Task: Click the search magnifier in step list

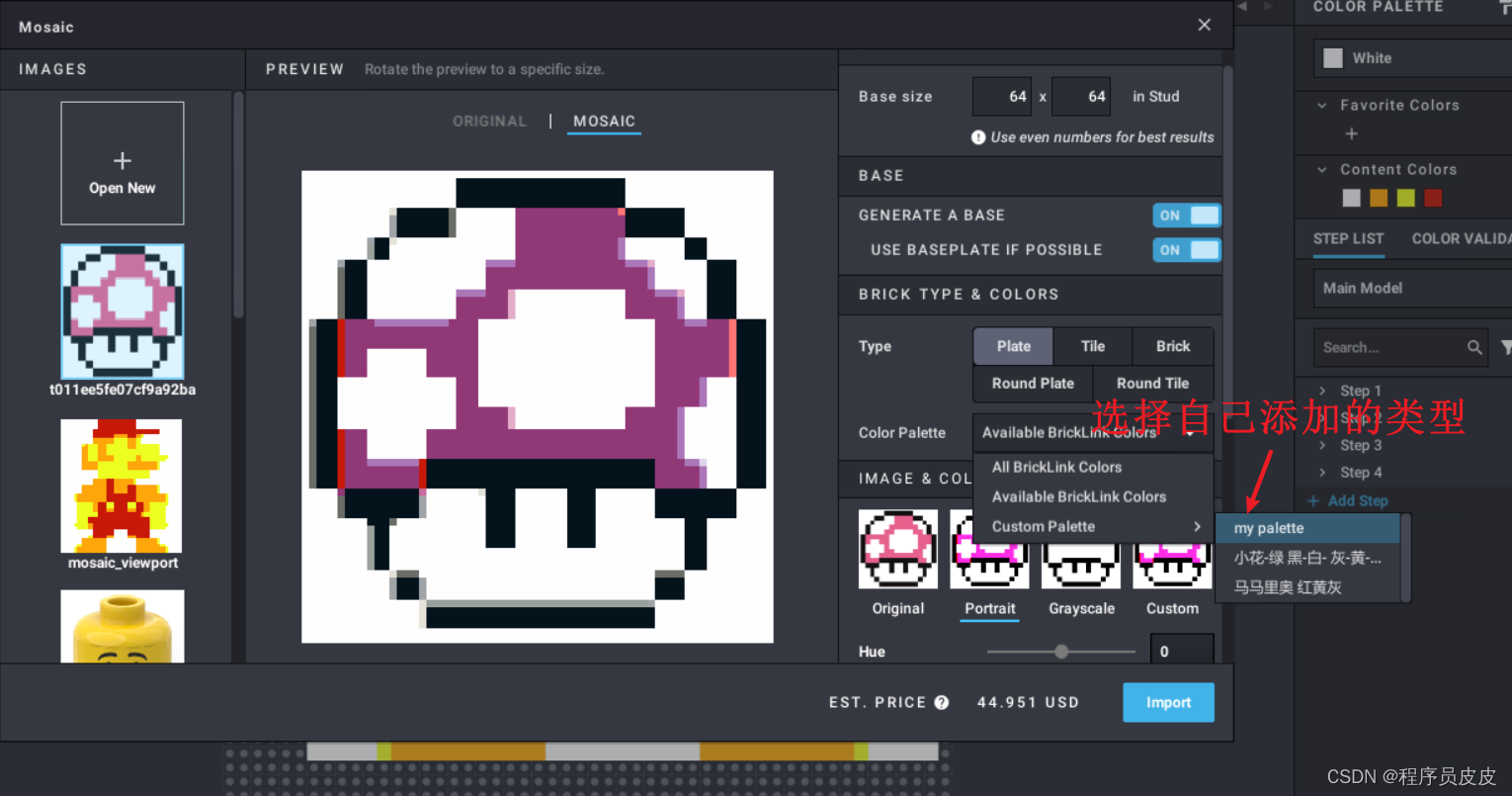Action: click(1474, 347)
